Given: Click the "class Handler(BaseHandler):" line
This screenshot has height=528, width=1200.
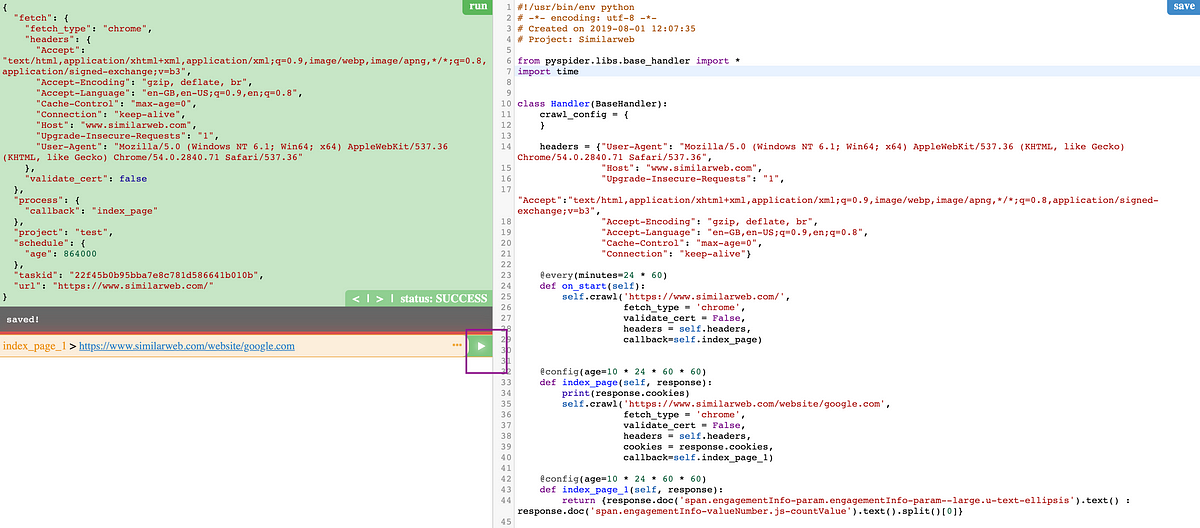Looking at the screenshot, I should pos(592,104).
